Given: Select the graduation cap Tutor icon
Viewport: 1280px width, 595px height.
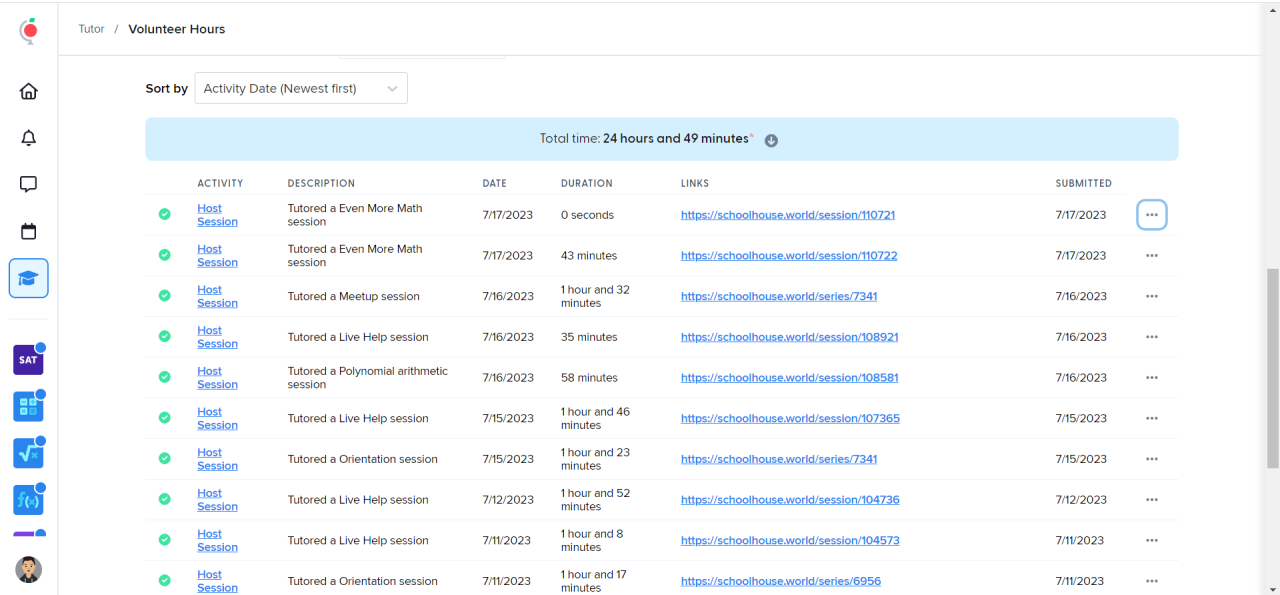Looking at the screenshot, I should 29,278.
